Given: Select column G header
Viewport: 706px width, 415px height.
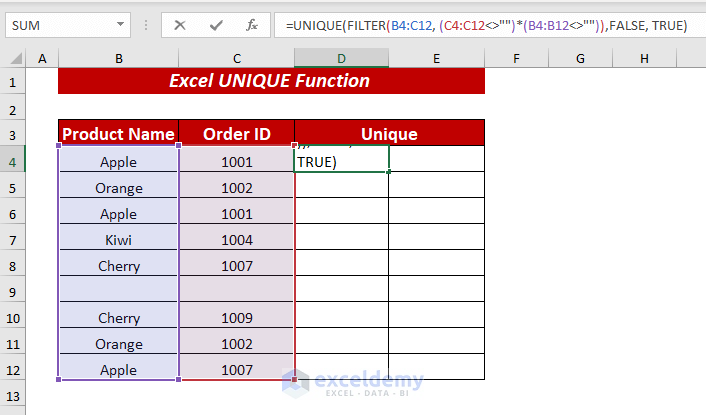Looking at the screenshot, I should [x=580, y=59].
